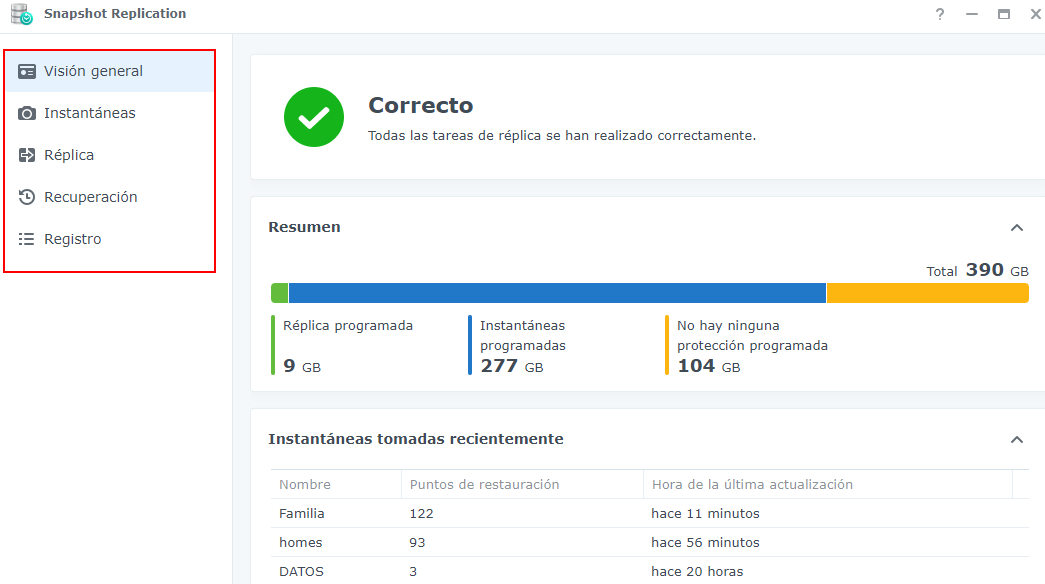Click the Recuperación clock icon
1045x584 pixels.
pyautogui.click(x=27, y=197)
